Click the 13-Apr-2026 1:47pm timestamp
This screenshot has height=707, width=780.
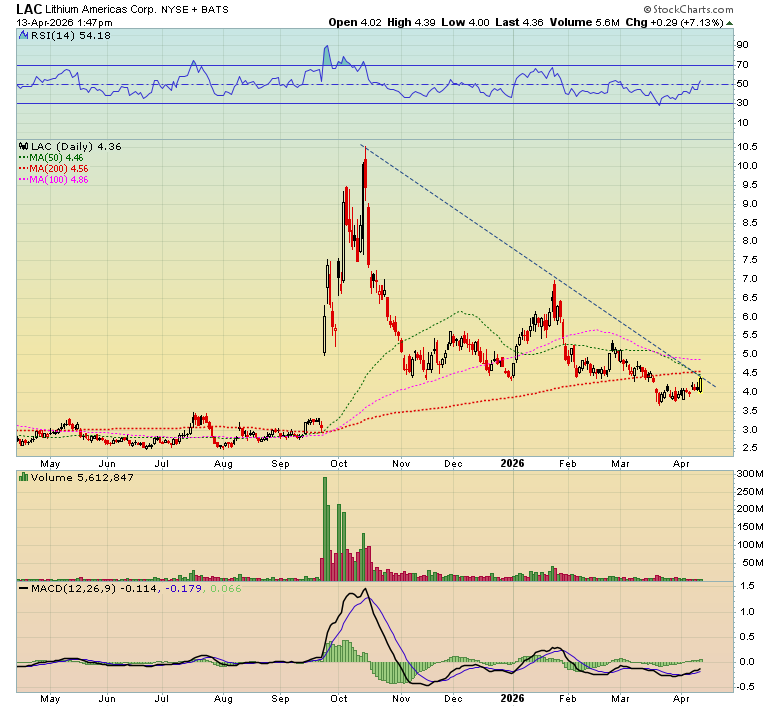pos(64,22)
